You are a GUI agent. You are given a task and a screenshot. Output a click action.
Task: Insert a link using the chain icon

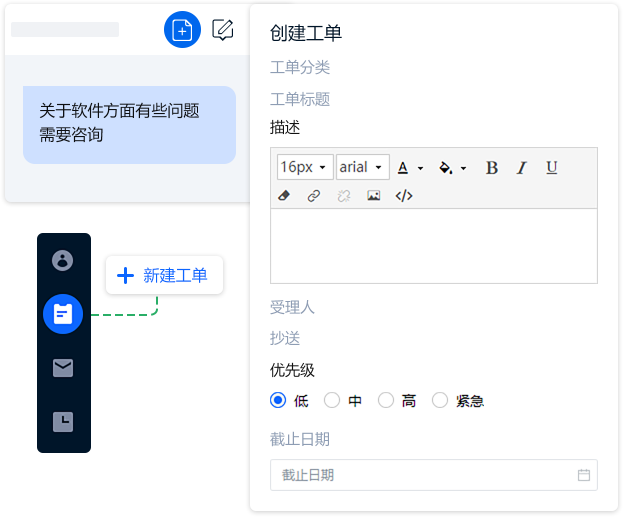313,196
